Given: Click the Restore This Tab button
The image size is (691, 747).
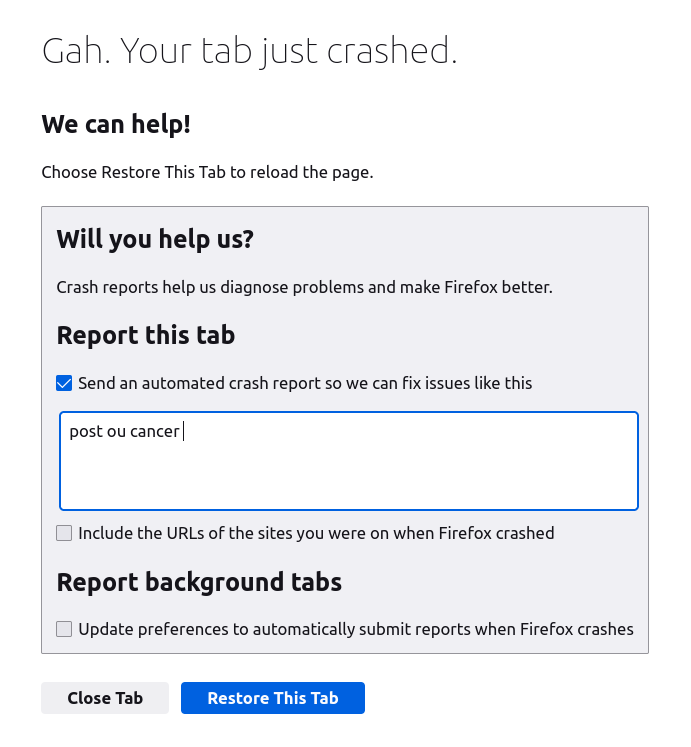Looking at the screenshot, I should 272,698.
